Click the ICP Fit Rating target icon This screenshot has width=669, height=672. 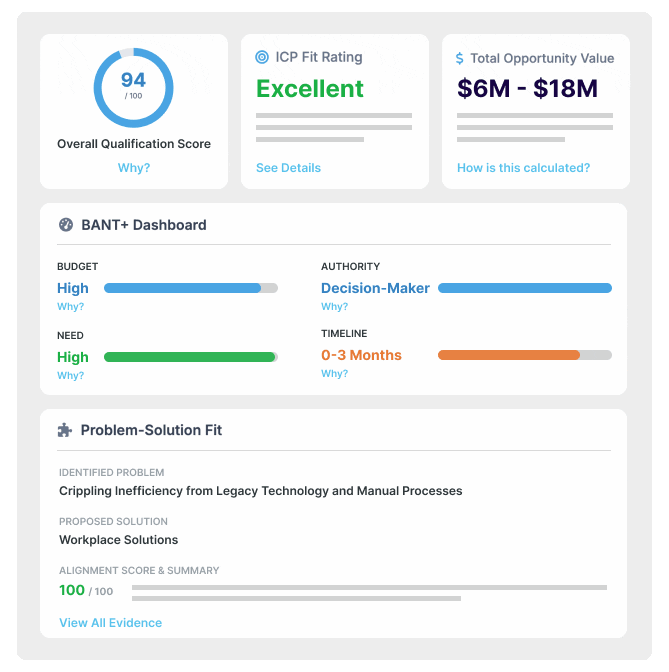pyautogui.click(x=262, y=58)
